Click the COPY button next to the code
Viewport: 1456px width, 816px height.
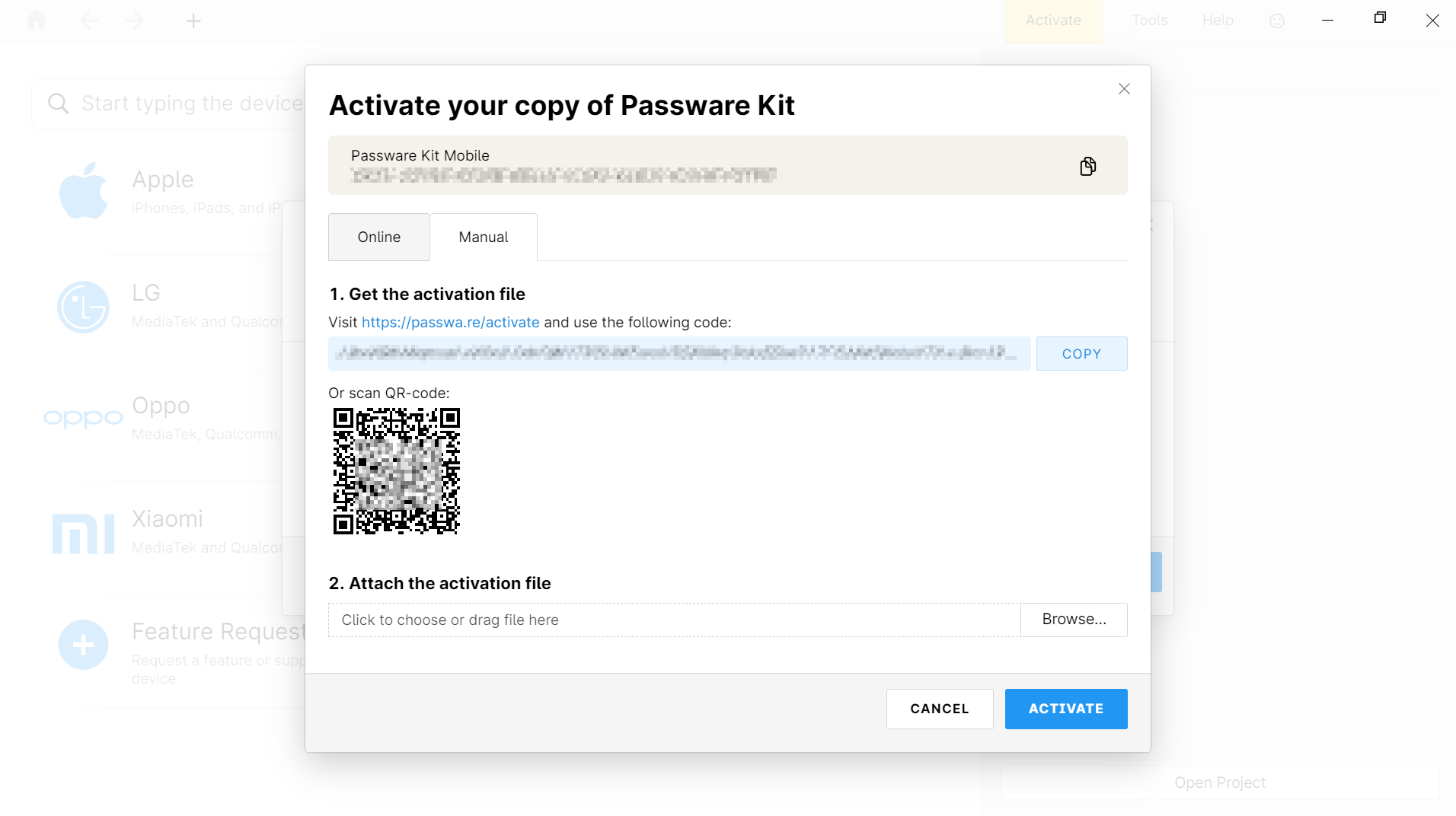tap(1082, 353)
